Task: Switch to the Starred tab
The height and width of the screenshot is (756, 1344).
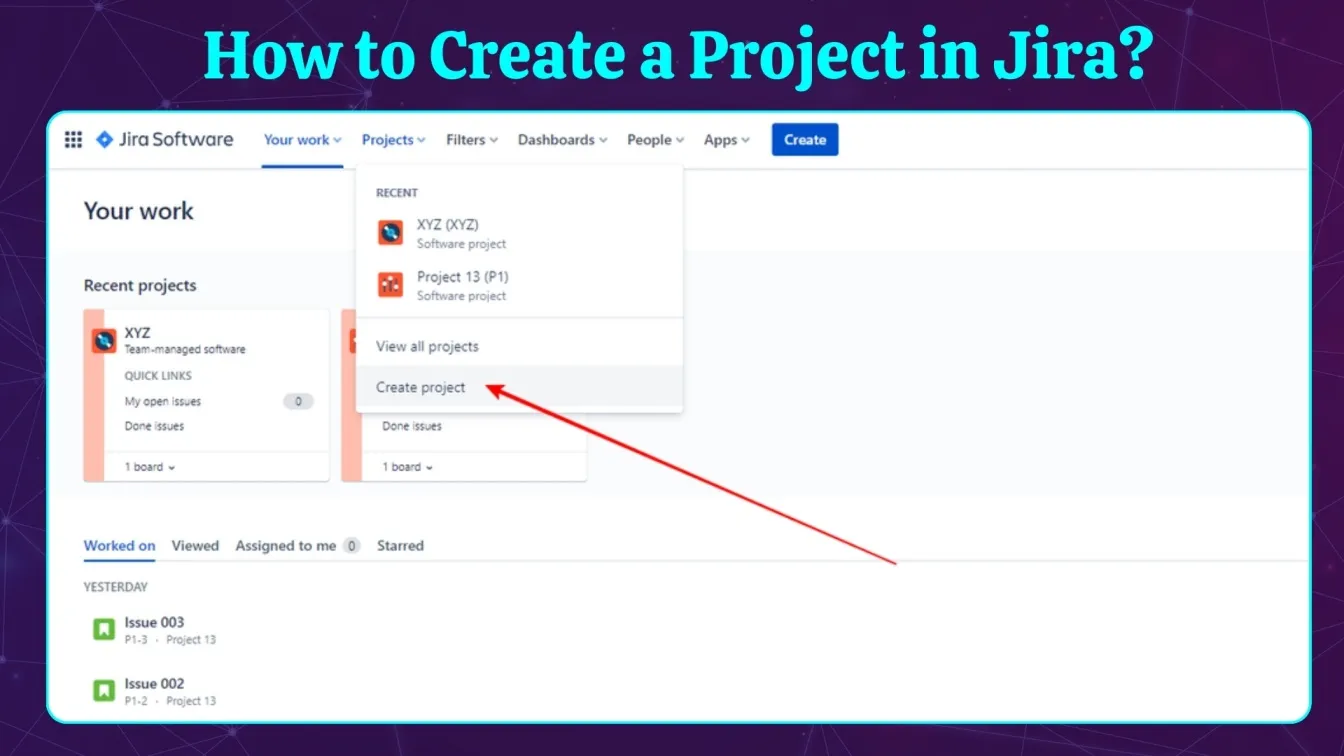Action: [x=400, y=546]
